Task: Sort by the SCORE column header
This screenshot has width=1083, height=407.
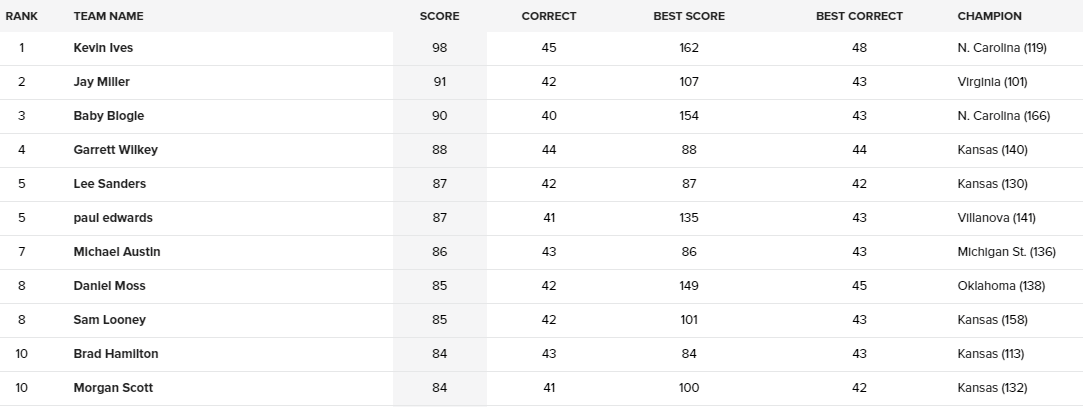Action: (439, 16)
